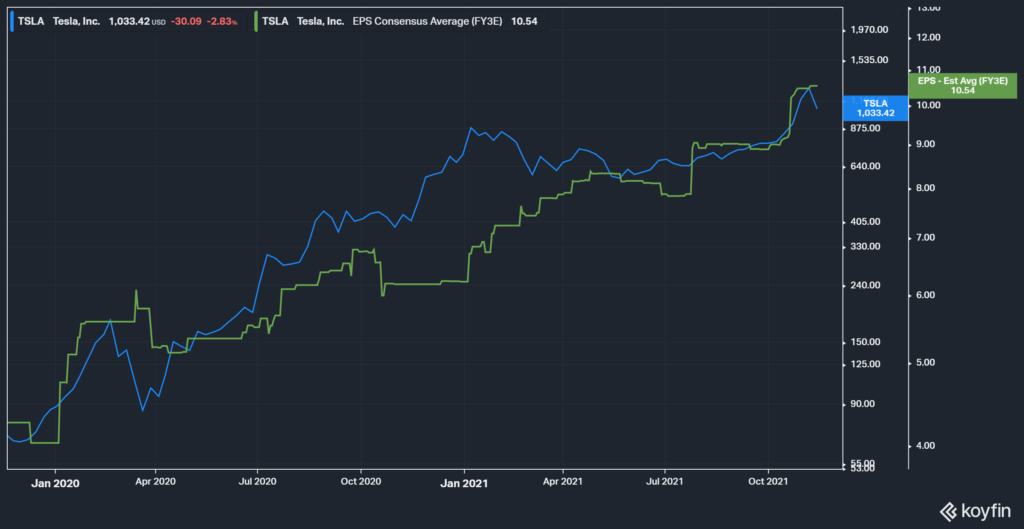Click the Apr 2021 date label

pos(563,482)
